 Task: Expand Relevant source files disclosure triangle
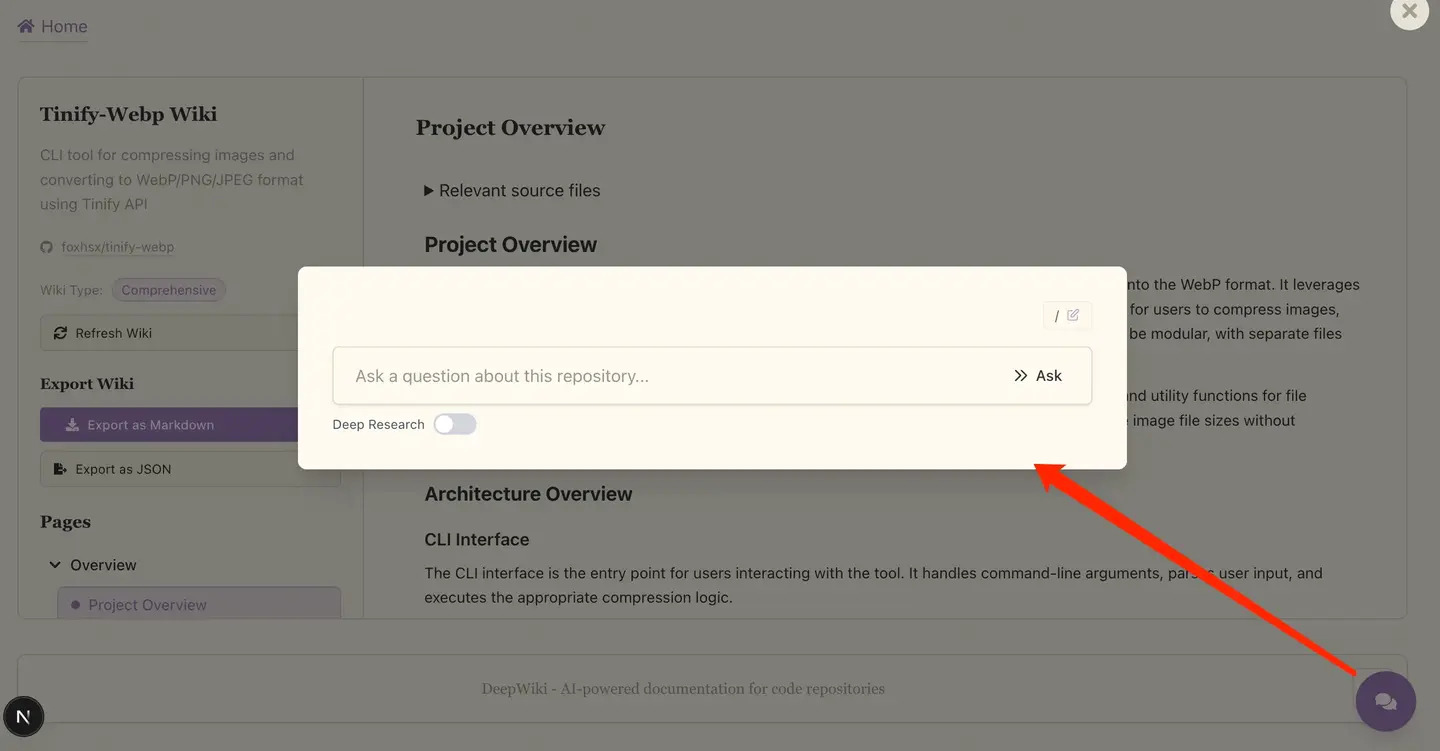coord(429,190)
